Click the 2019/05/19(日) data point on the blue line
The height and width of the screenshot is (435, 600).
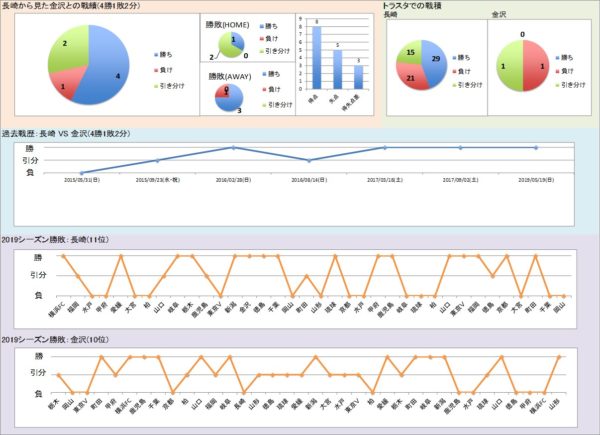[536, 148]
